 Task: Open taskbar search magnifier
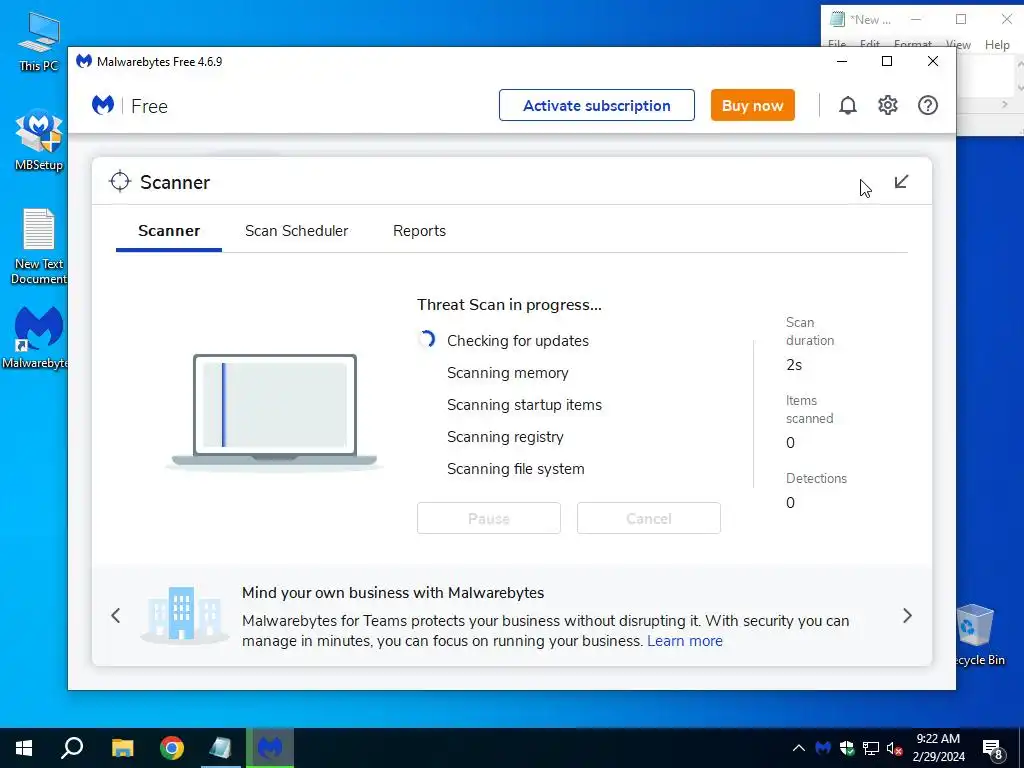click(x=72, y=748)
